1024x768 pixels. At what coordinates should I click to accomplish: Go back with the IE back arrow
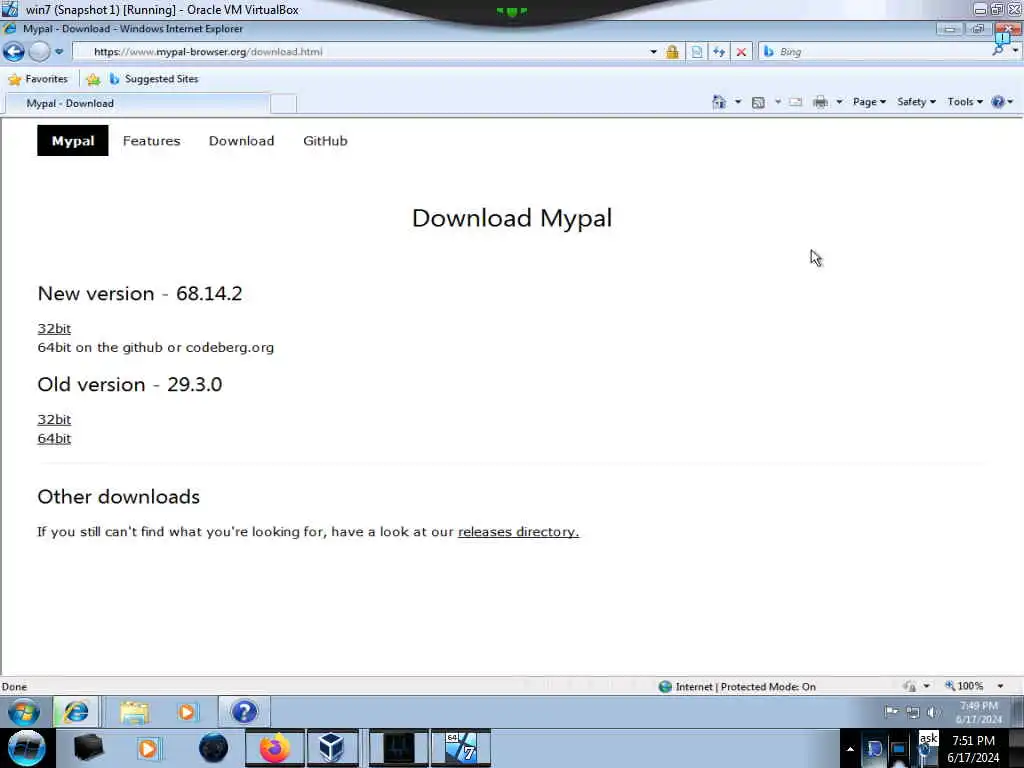coord(14,52)
